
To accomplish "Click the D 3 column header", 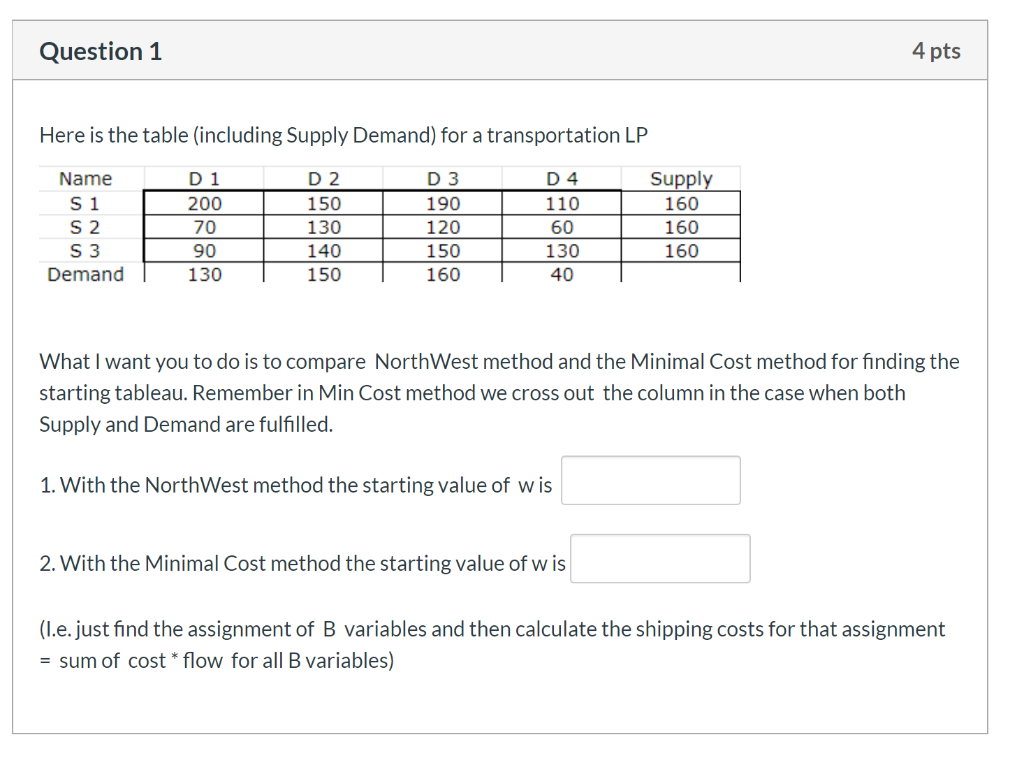I will [x=443, y=178].
